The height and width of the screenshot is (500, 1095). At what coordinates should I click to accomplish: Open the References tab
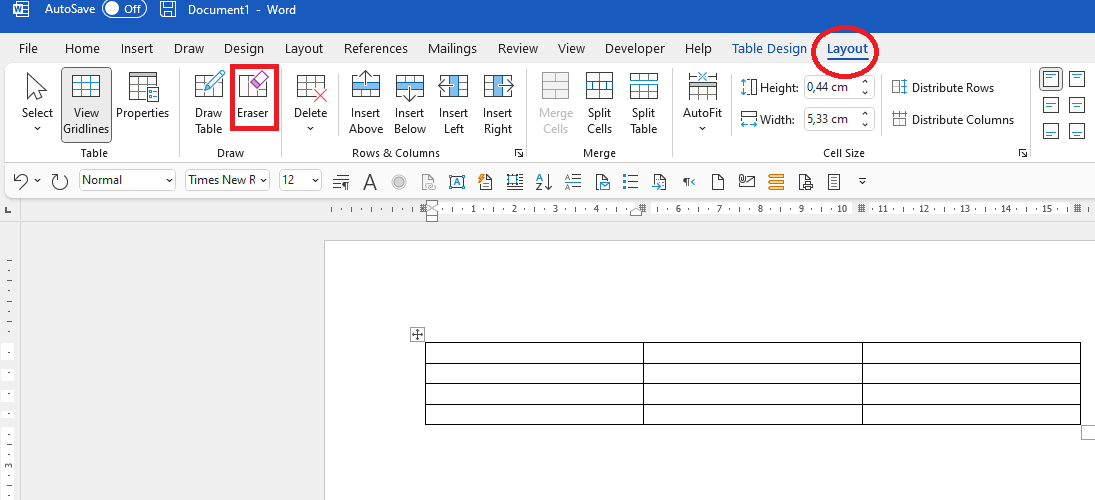pos(376,49)
